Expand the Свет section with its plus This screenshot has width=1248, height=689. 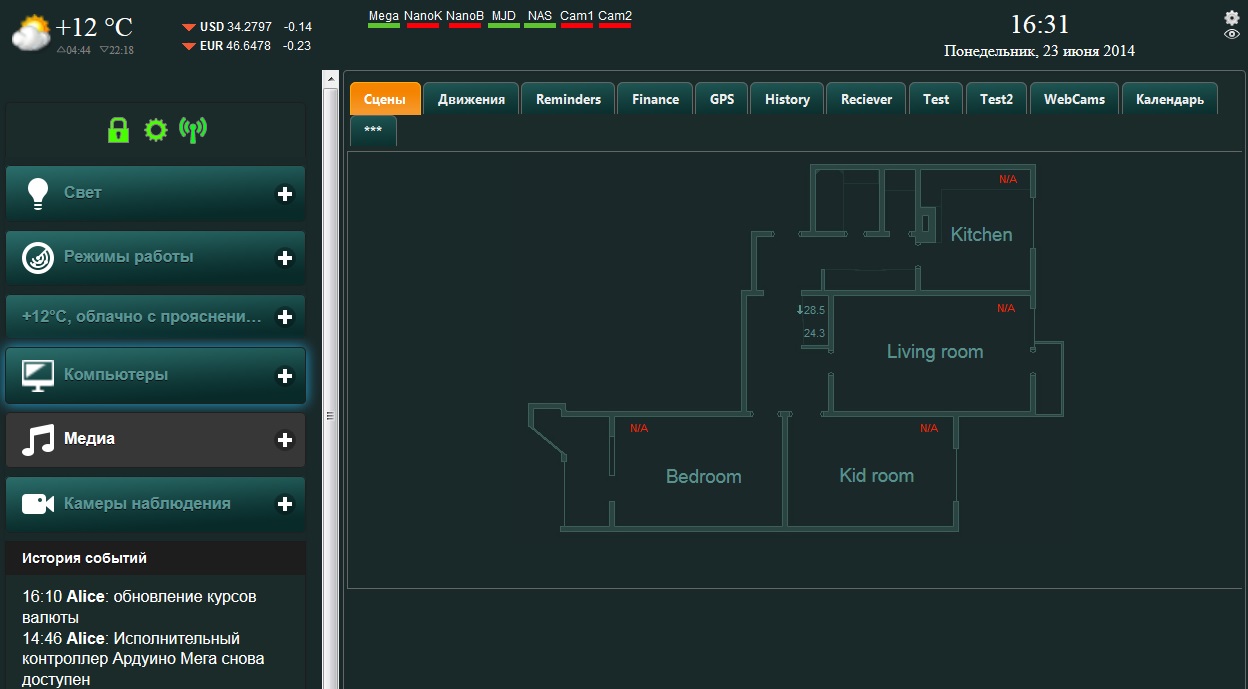(285, 194)
